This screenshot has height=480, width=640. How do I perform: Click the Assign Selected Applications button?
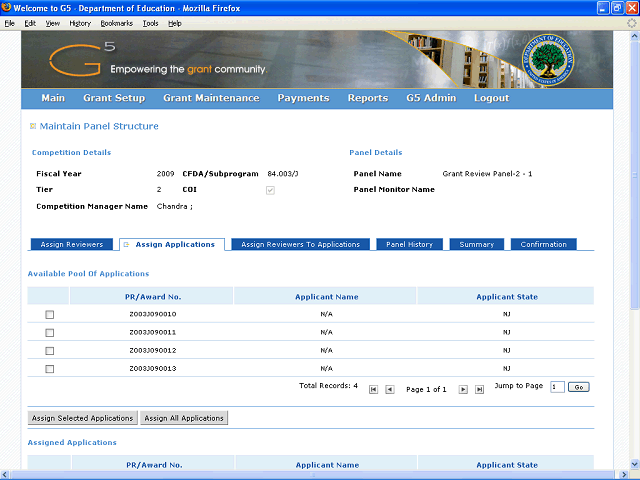click(82, 418)
